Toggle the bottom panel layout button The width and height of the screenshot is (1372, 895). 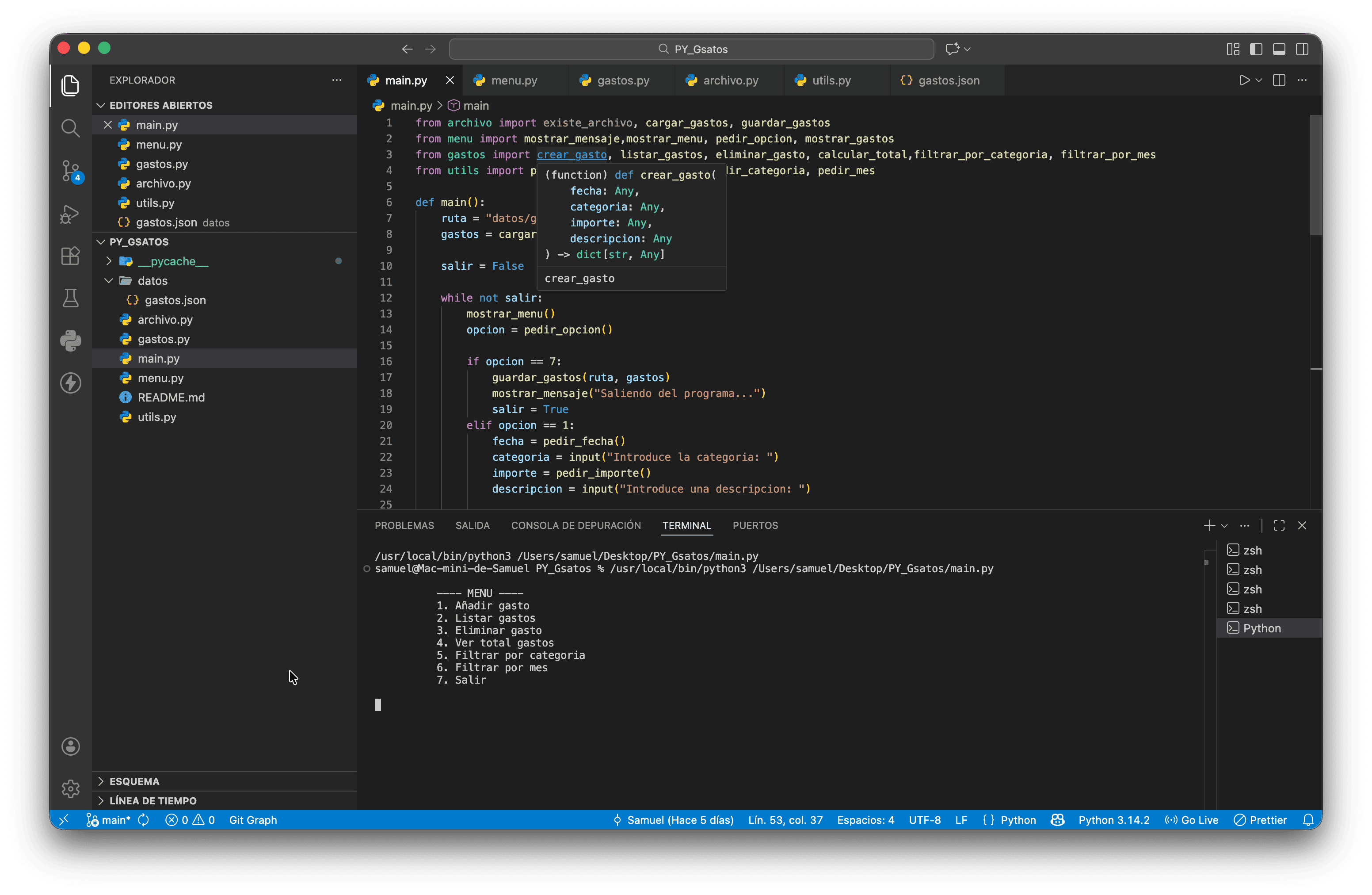click(1279, 49)
